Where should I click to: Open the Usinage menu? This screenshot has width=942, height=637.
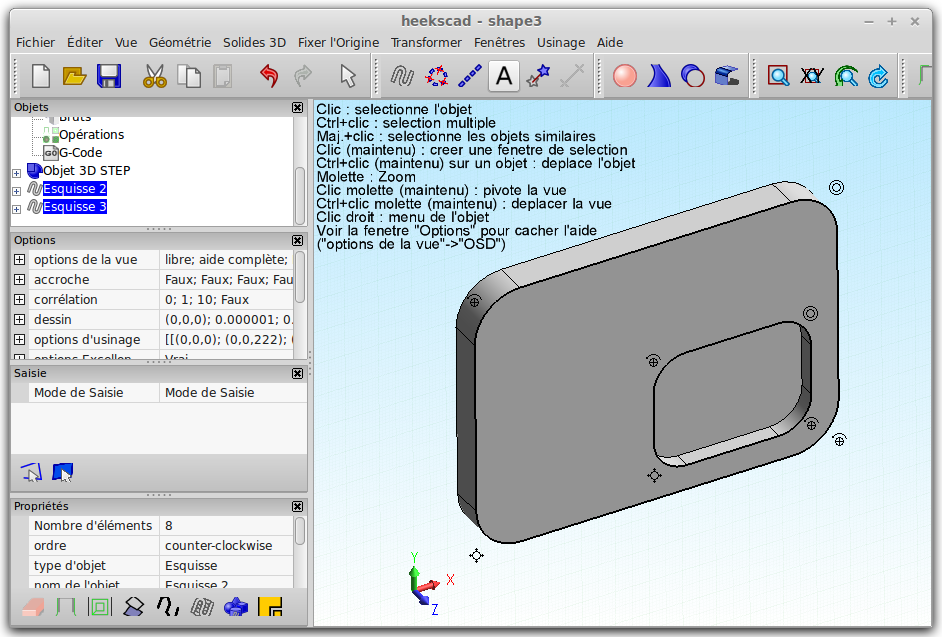pos(561,42)
